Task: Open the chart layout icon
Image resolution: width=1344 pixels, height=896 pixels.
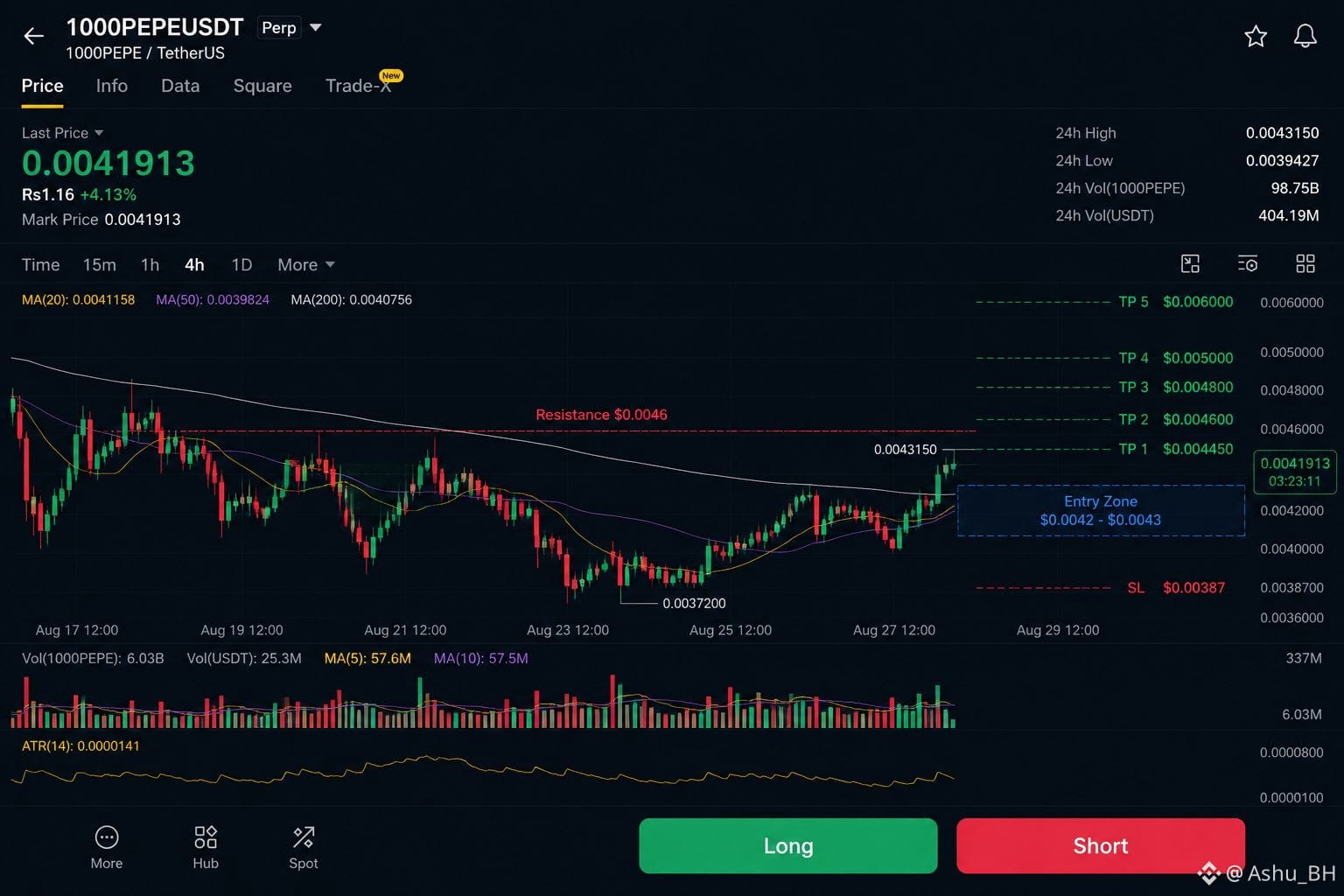Action: (x=1190, y=264)
